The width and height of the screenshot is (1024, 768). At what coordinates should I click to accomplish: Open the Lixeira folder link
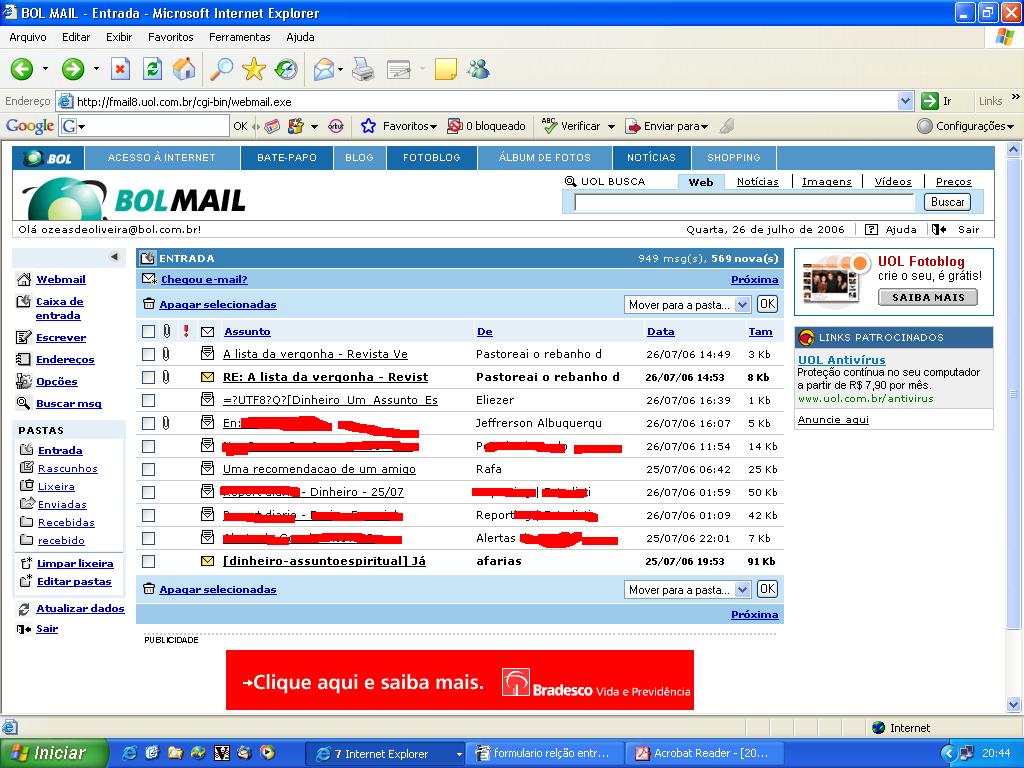(56, 487)
